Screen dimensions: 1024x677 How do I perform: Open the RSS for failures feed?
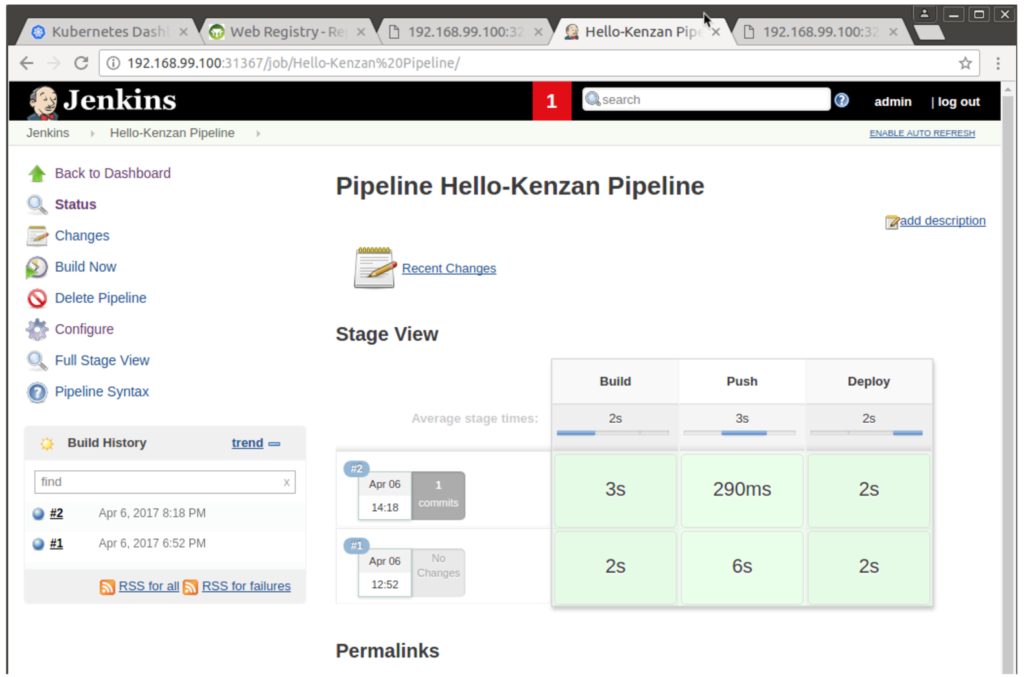coord(245,586)
